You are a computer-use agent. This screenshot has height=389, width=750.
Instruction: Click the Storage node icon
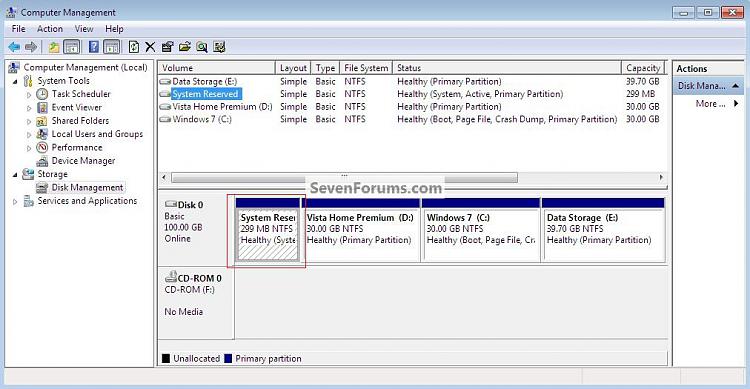point(28,174)
